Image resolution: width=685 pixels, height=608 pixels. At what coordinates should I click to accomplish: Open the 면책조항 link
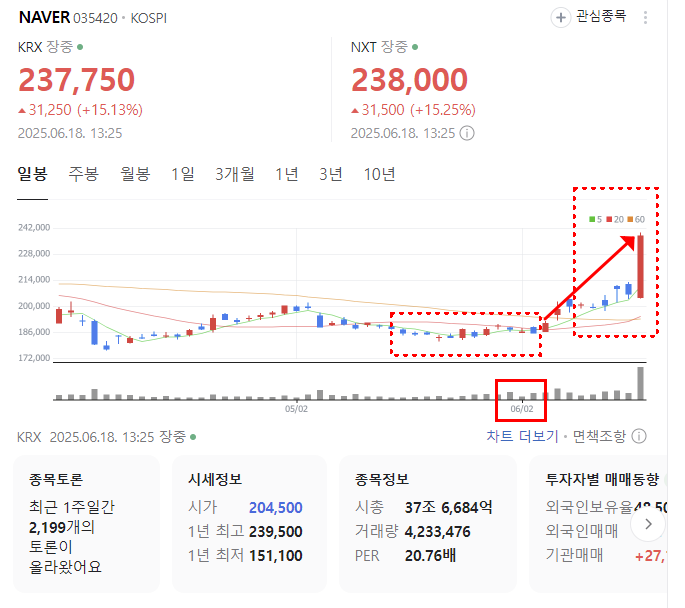pyautogui.click(x=599, y=436)
